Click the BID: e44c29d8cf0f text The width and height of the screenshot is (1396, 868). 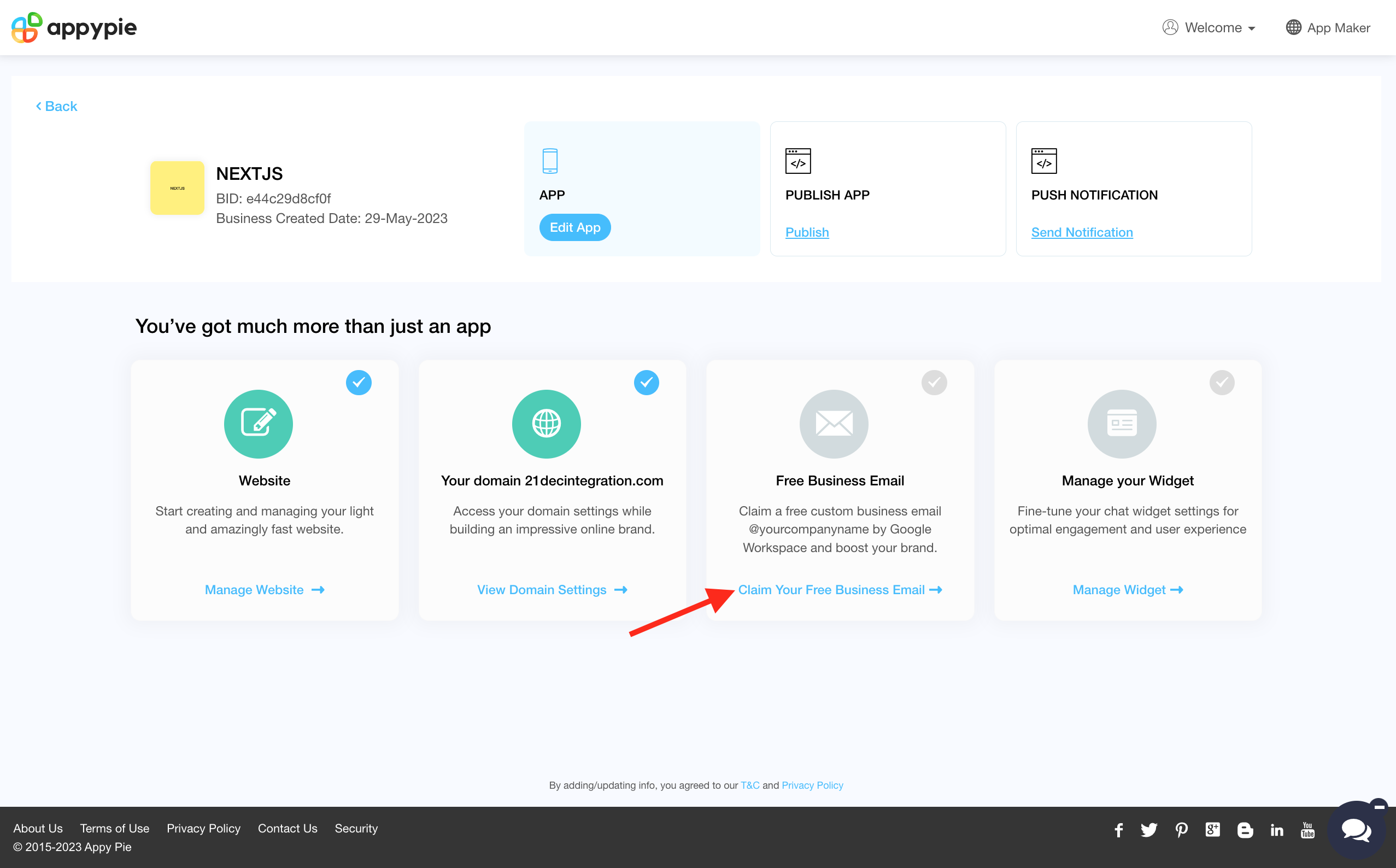[x=273, y=198]
